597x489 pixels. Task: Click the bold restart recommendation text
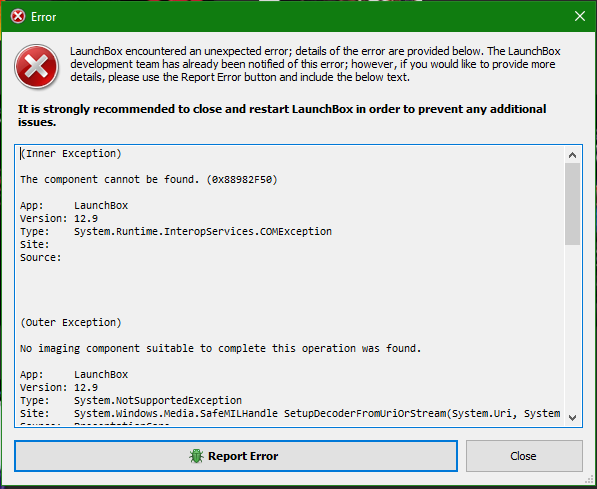282,115
